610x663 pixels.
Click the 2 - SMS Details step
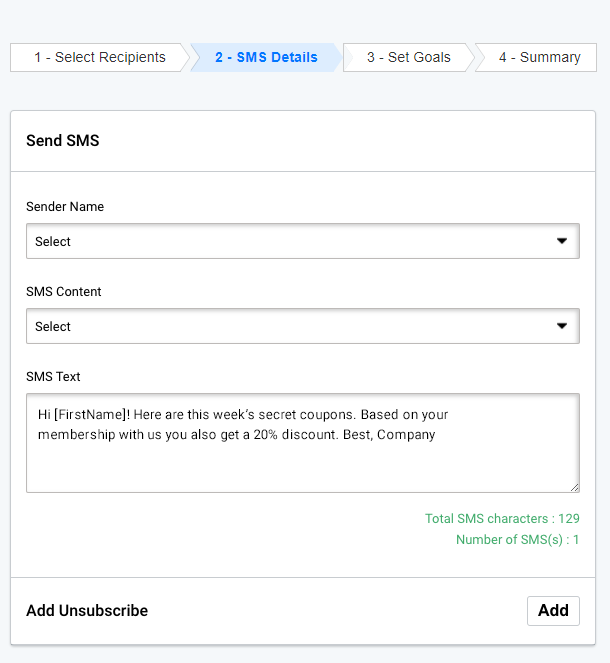pyautogui.click(x=266, y=58)
